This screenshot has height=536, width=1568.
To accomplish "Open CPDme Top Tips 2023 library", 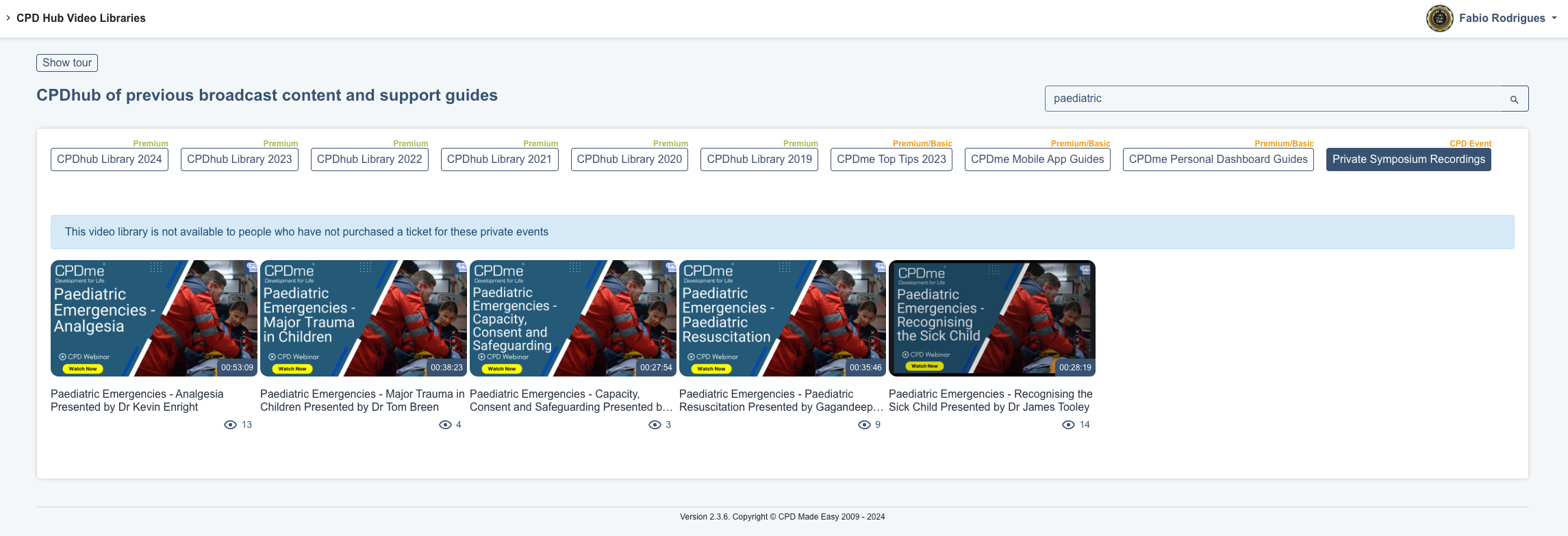I will [892, 159].
